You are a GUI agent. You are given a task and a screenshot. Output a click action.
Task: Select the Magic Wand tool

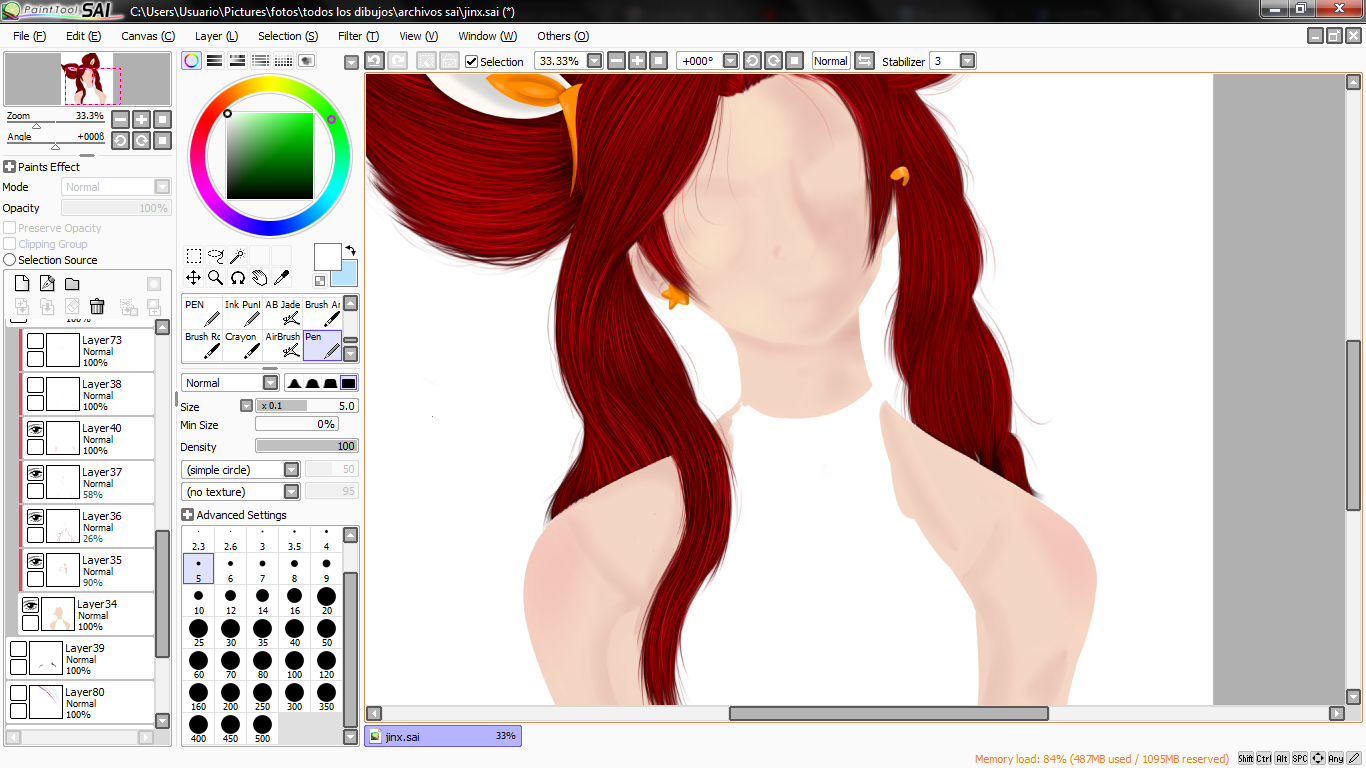(237, 256)
